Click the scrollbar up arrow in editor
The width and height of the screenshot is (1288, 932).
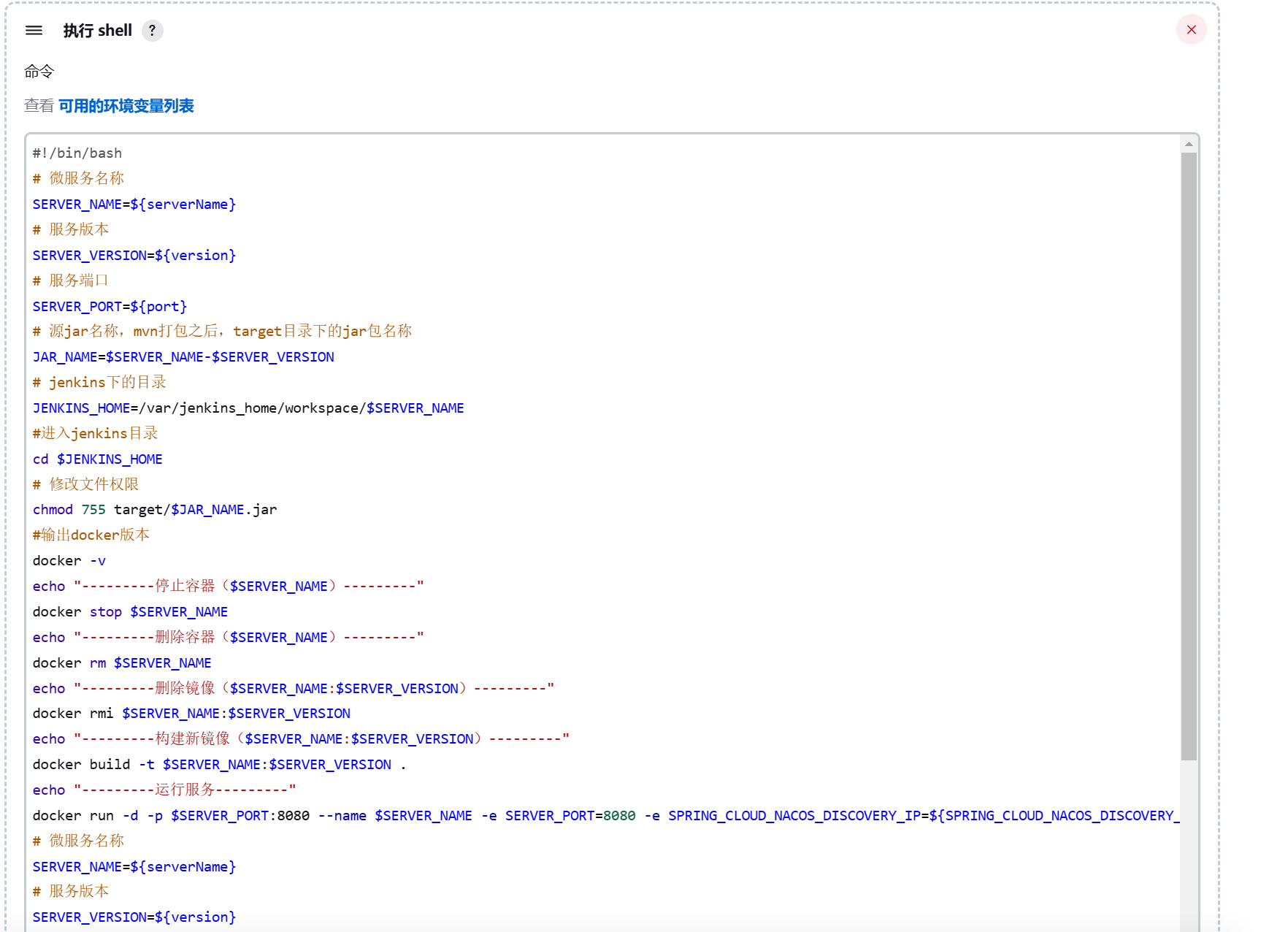pos(1189,144)
